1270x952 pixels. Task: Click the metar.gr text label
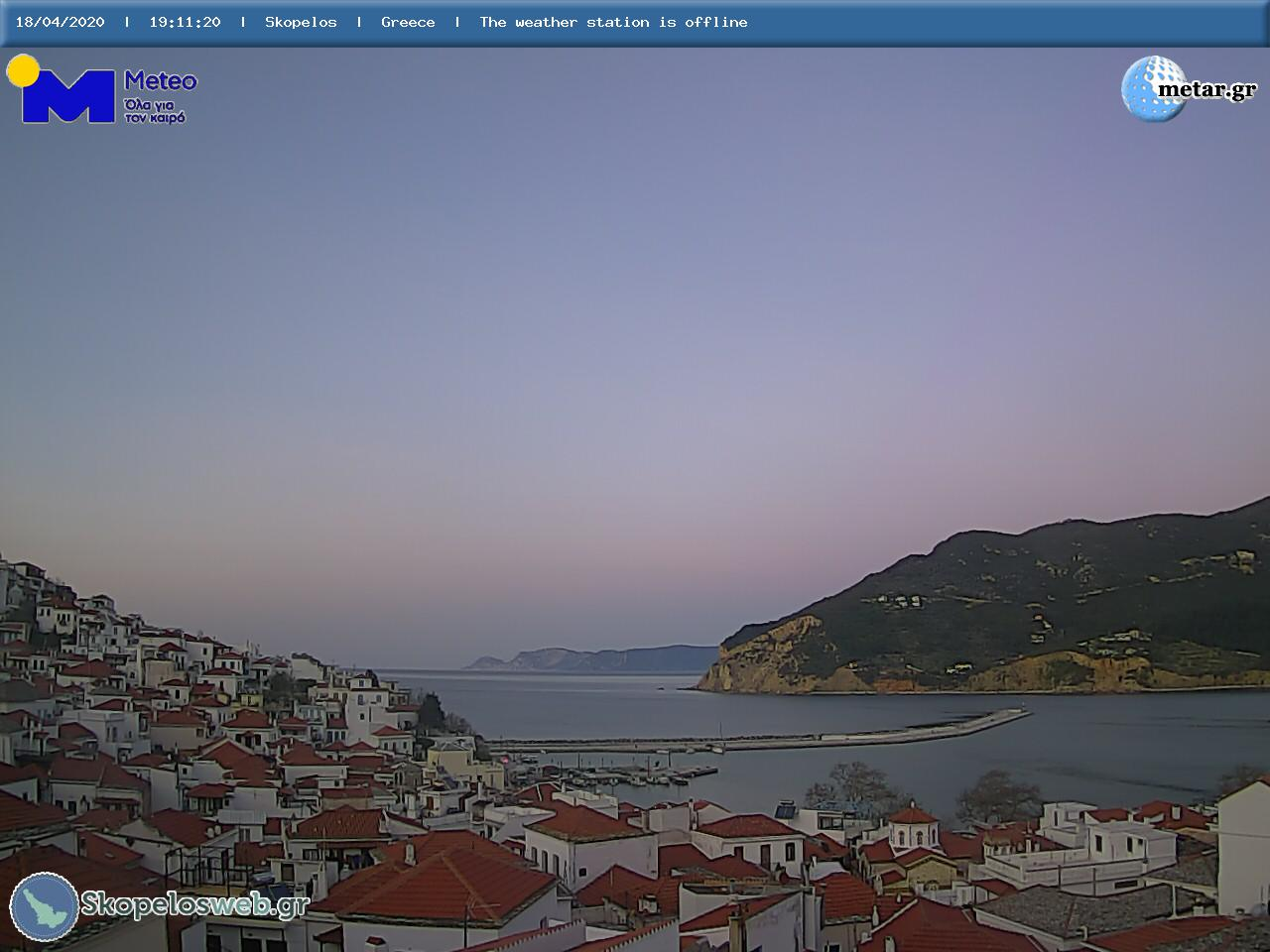tap(1206, 90)
